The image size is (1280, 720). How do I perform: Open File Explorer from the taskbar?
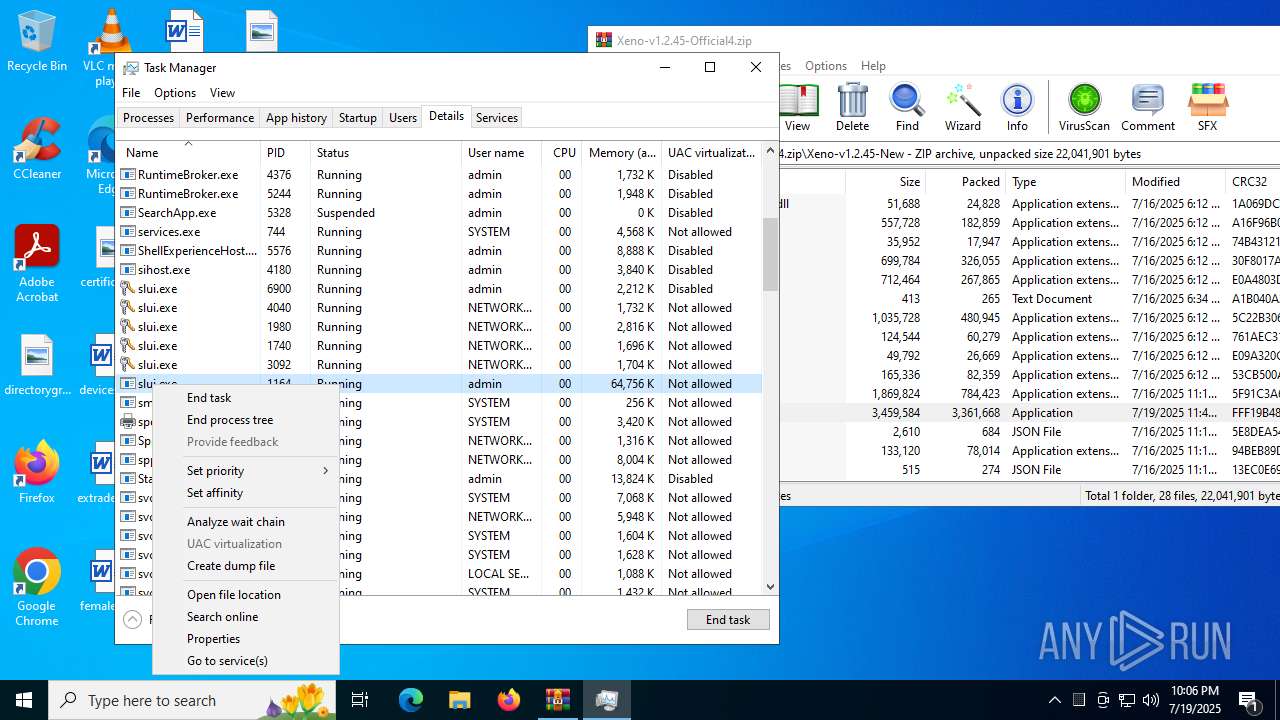tap(459, 700)
